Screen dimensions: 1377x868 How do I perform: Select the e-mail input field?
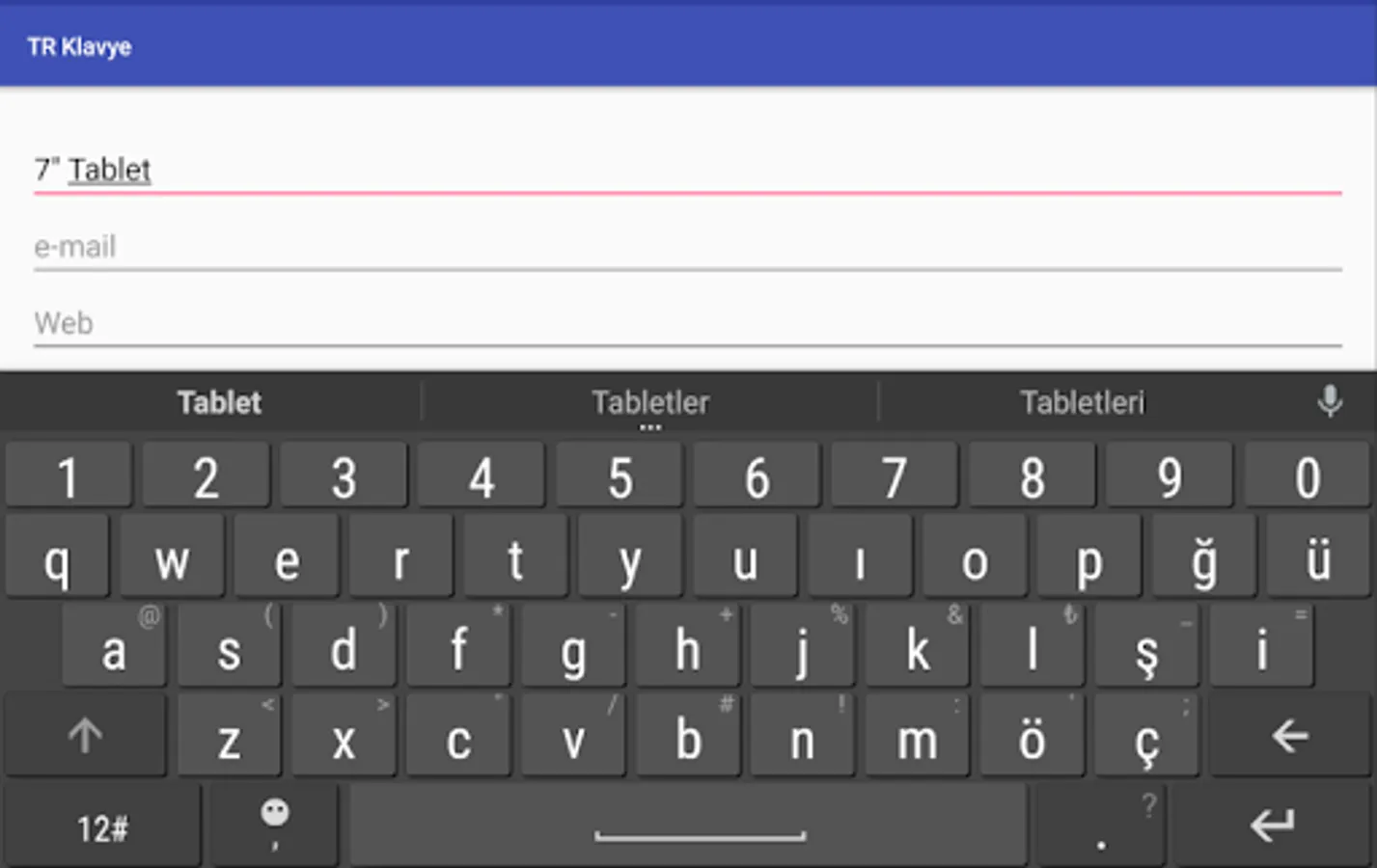click(688, 247)
